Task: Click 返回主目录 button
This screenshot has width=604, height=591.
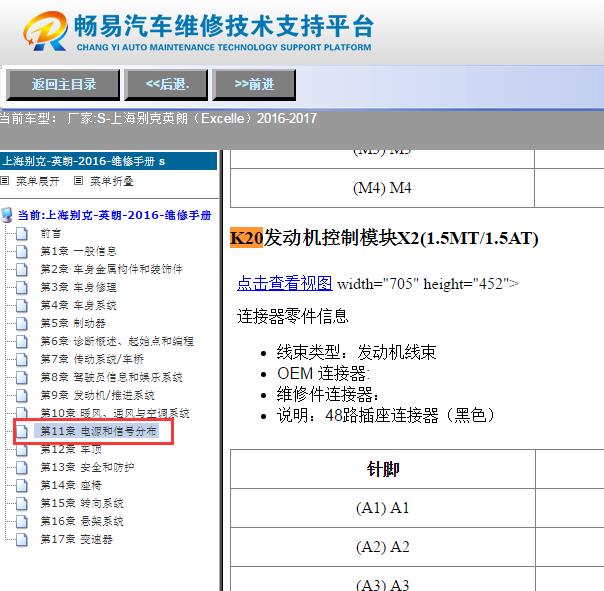Action: click(x=63, y=84)
